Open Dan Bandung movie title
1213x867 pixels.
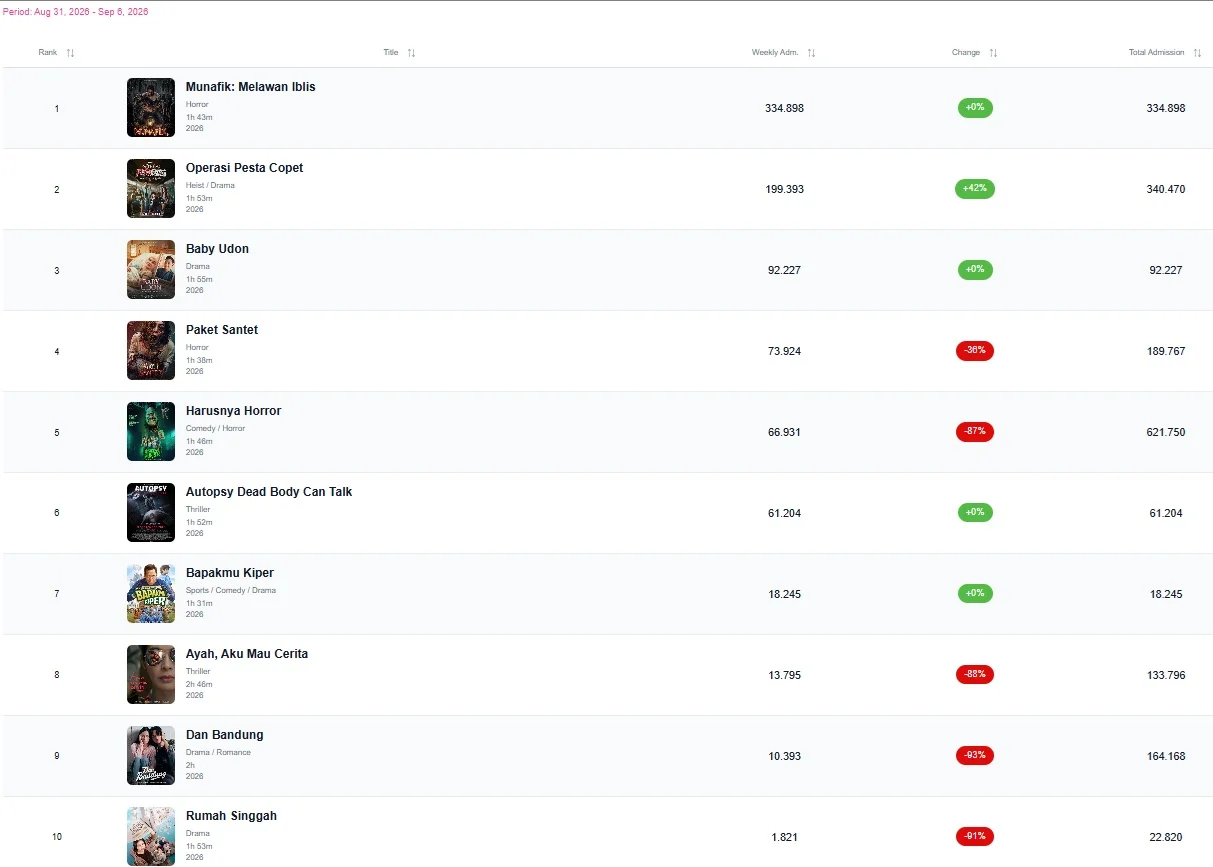click(x=225, y=735)
